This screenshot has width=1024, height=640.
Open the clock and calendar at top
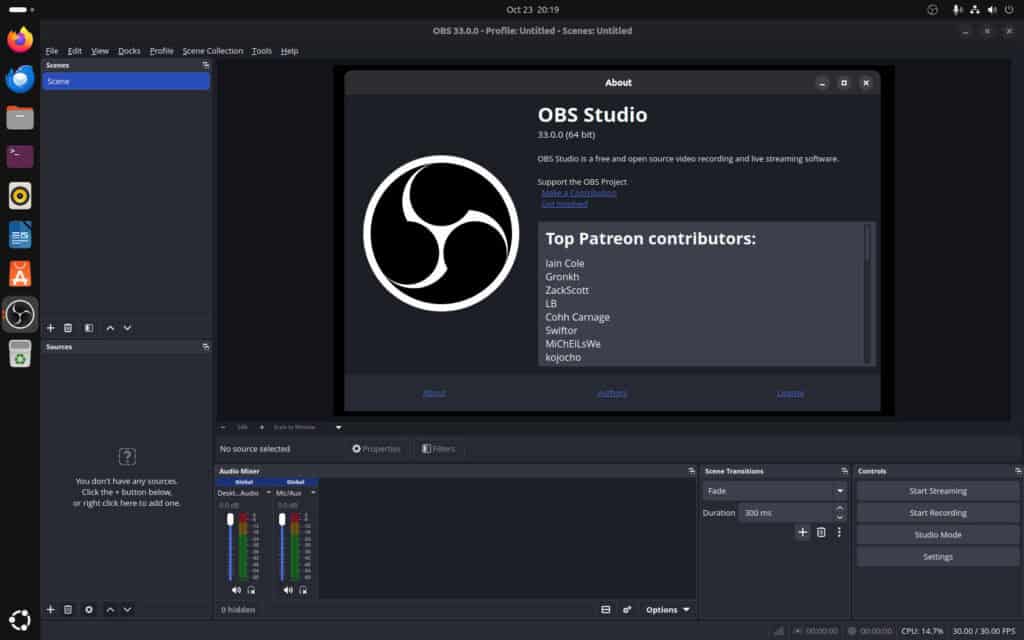(532, 10)
